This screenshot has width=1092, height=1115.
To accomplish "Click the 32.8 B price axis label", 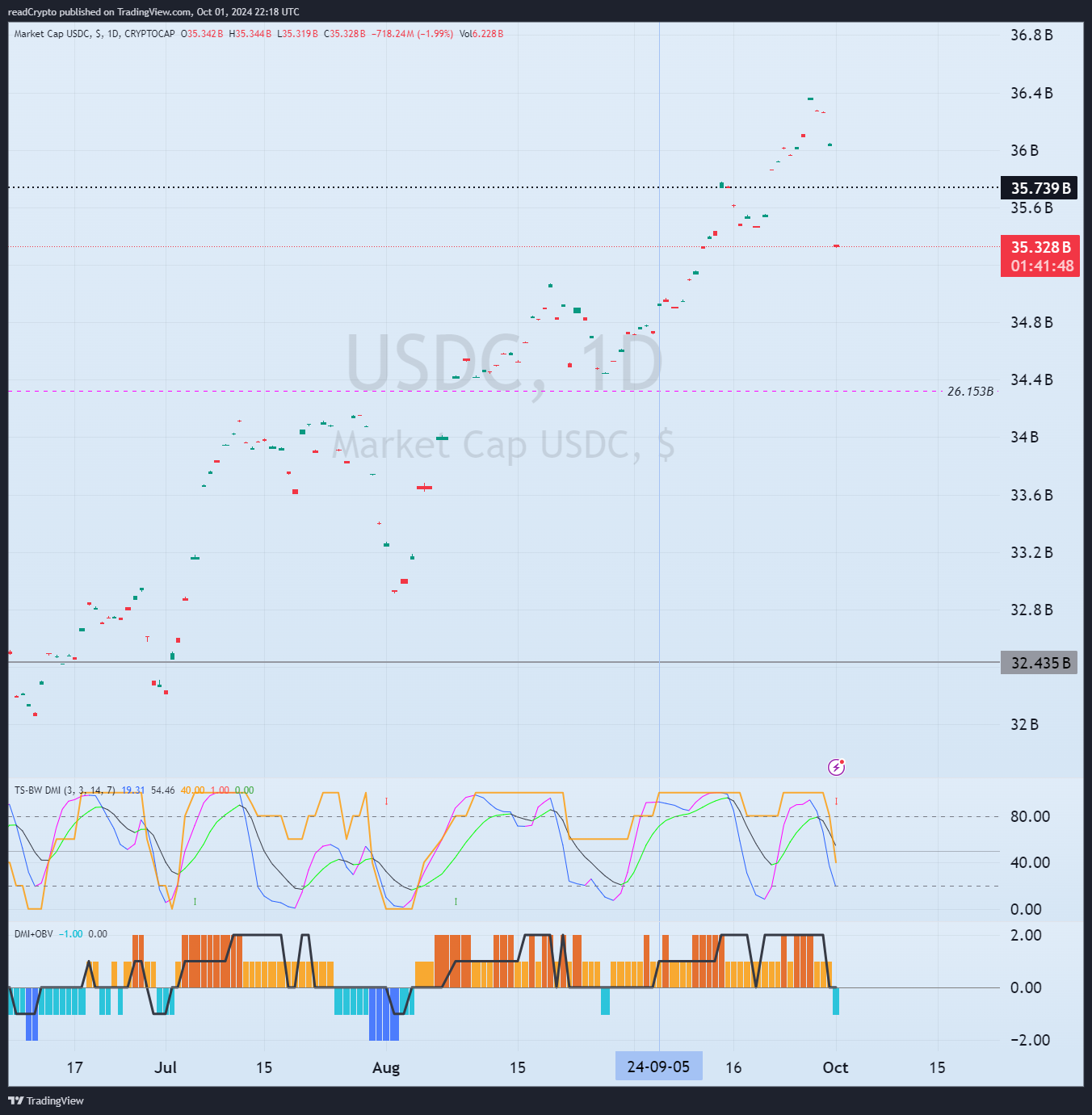I will click(x=1031, y=610).
